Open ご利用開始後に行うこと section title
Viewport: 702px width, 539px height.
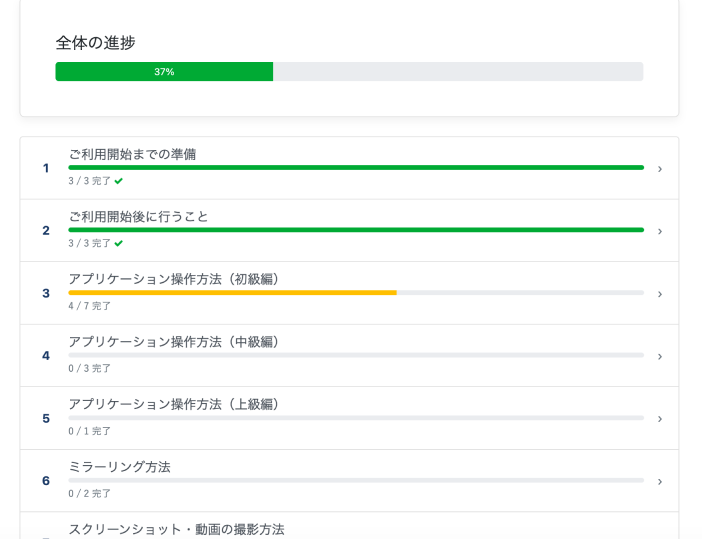pos(138,216)
